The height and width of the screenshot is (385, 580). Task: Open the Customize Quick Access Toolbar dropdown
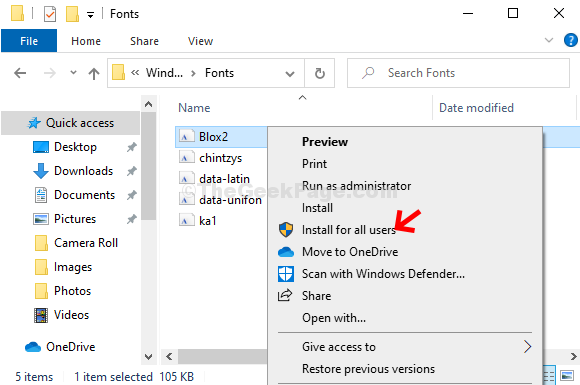tap(90, 15)
